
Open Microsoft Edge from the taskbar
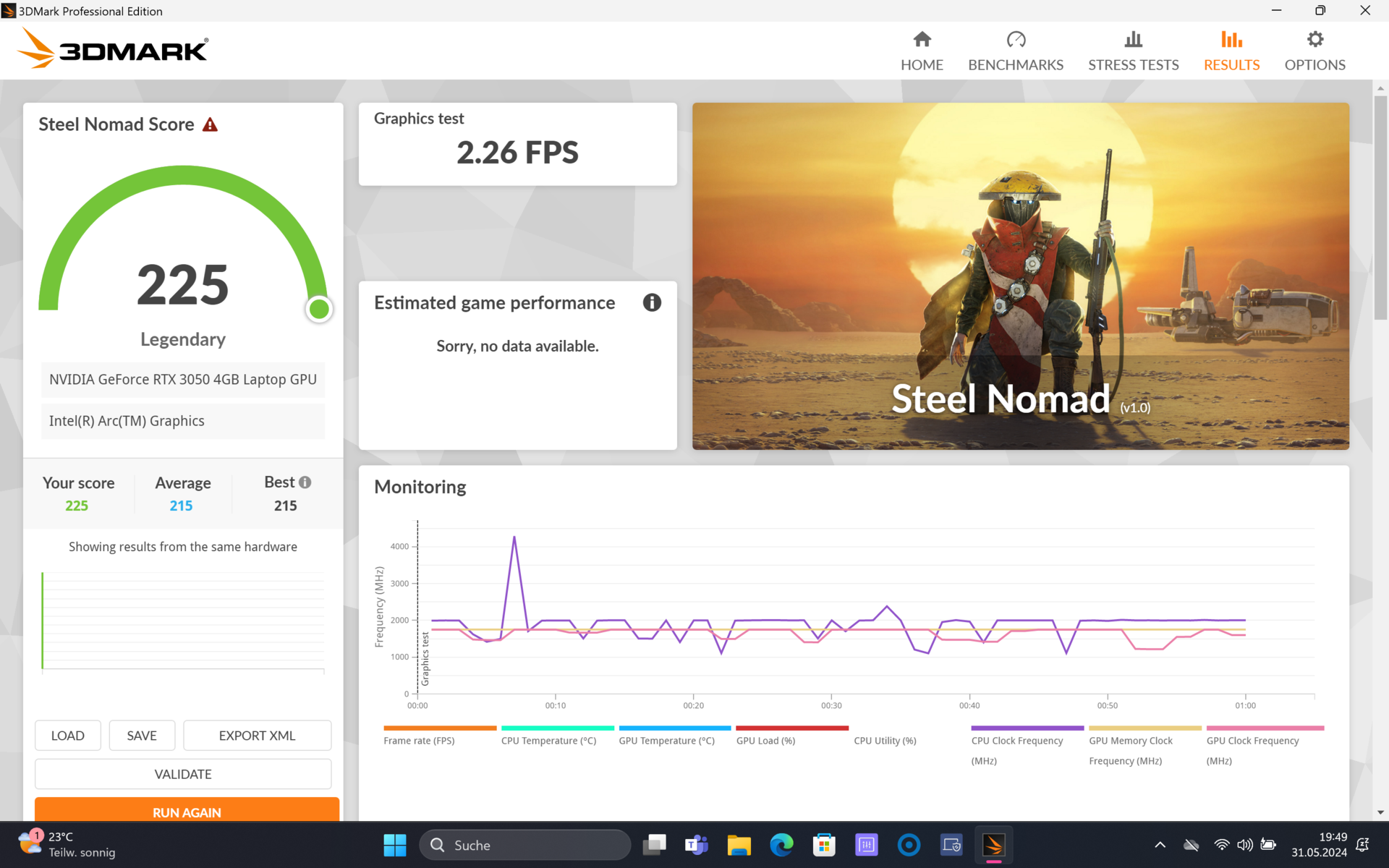[x=781, y=845]
